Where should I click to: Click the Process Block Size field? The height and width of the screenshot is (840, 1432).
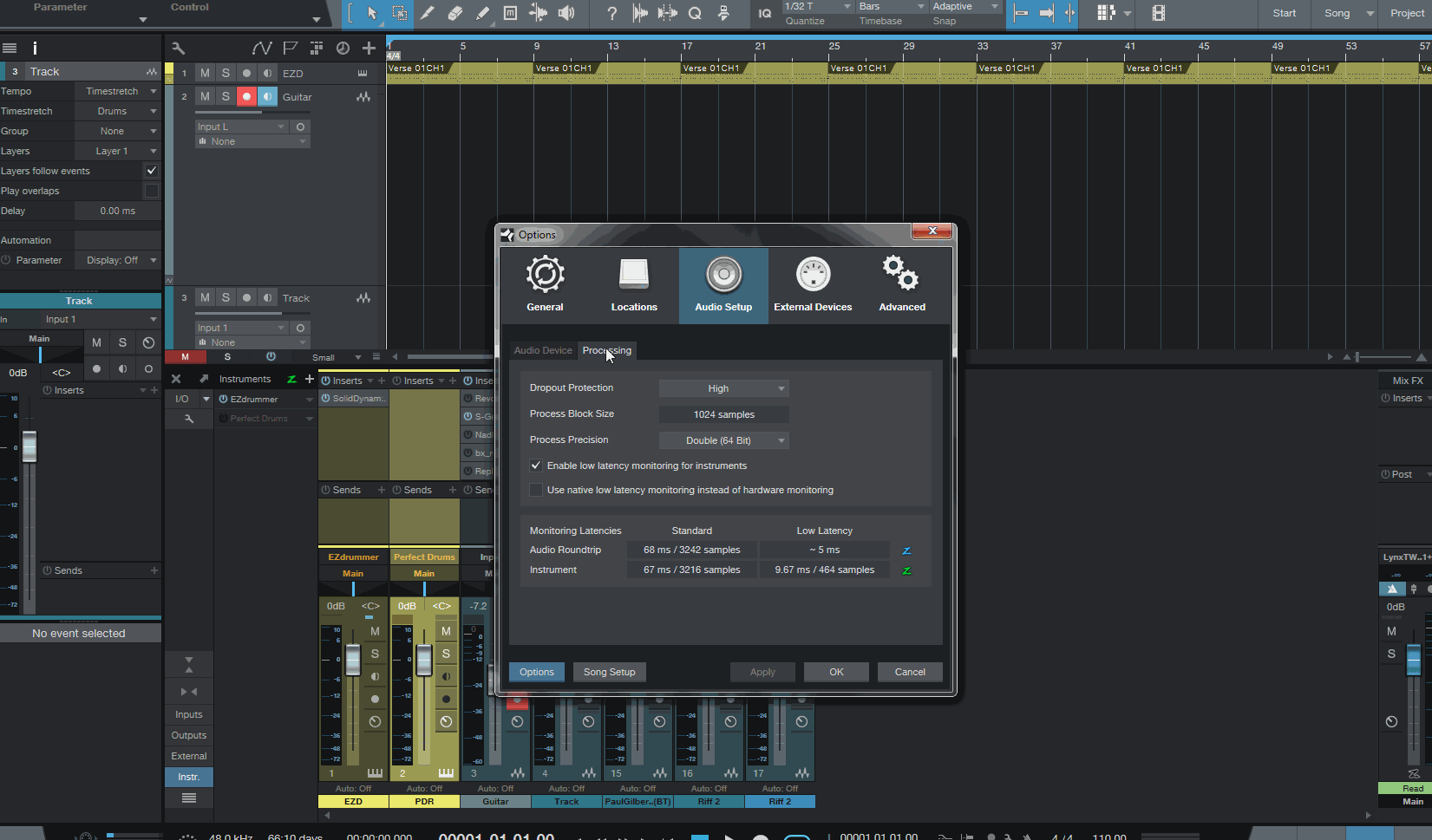(x=723, y=414)
